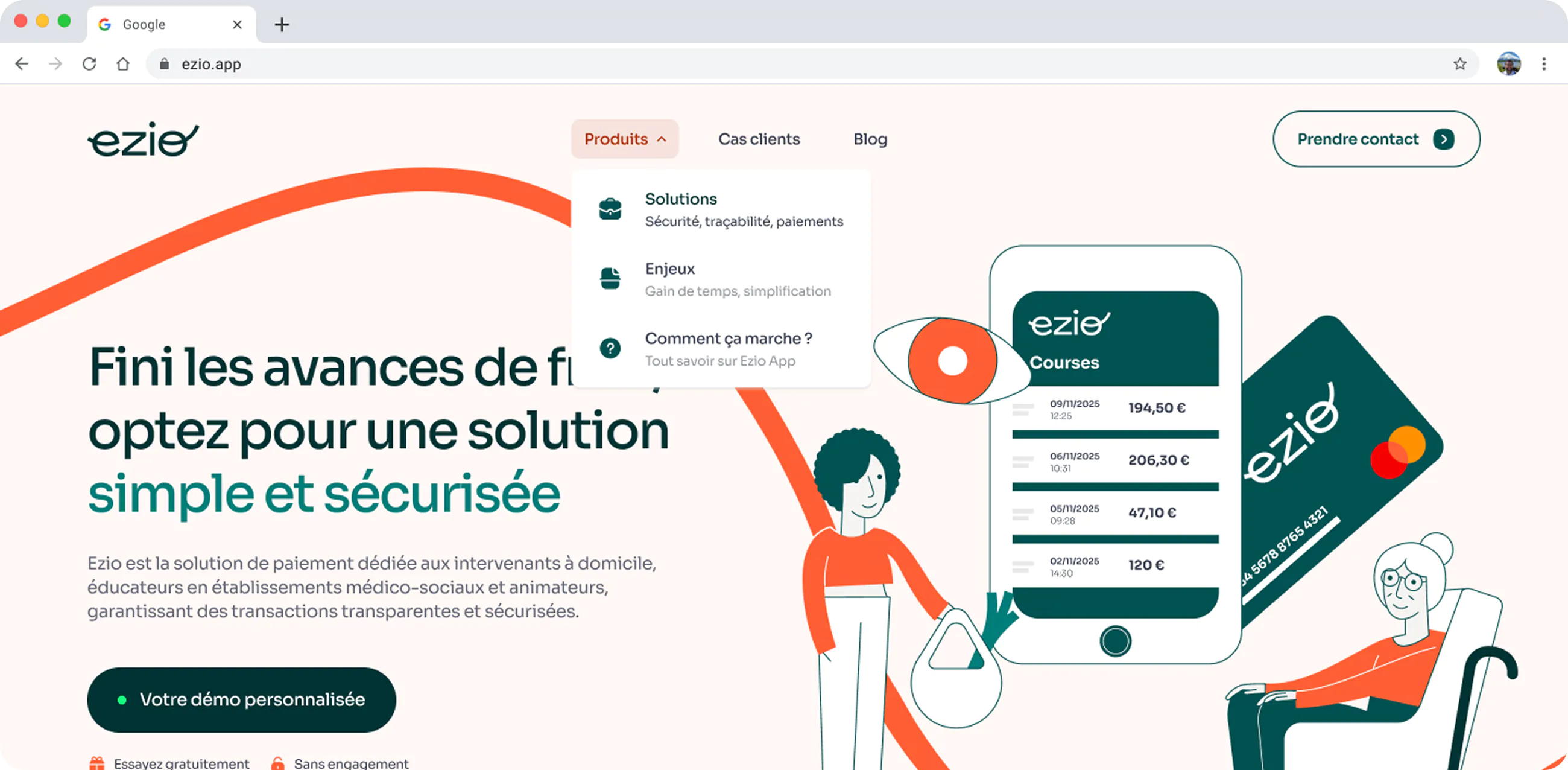Click the 206,30 € transaction amount
Image resolution: width=1568 pixels, height=770 pixels.
point(1159,460)
